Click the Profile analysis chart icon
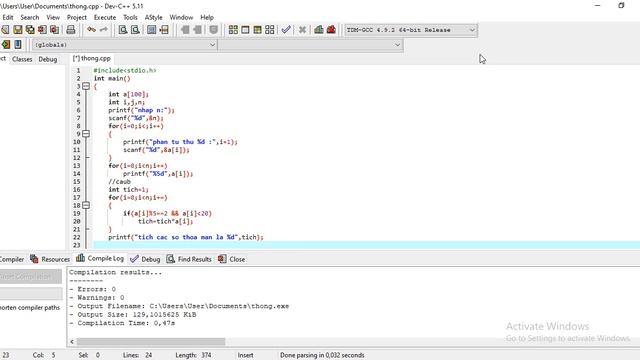The height and width of the screenshot is (360, 640). tap(319, 30)
